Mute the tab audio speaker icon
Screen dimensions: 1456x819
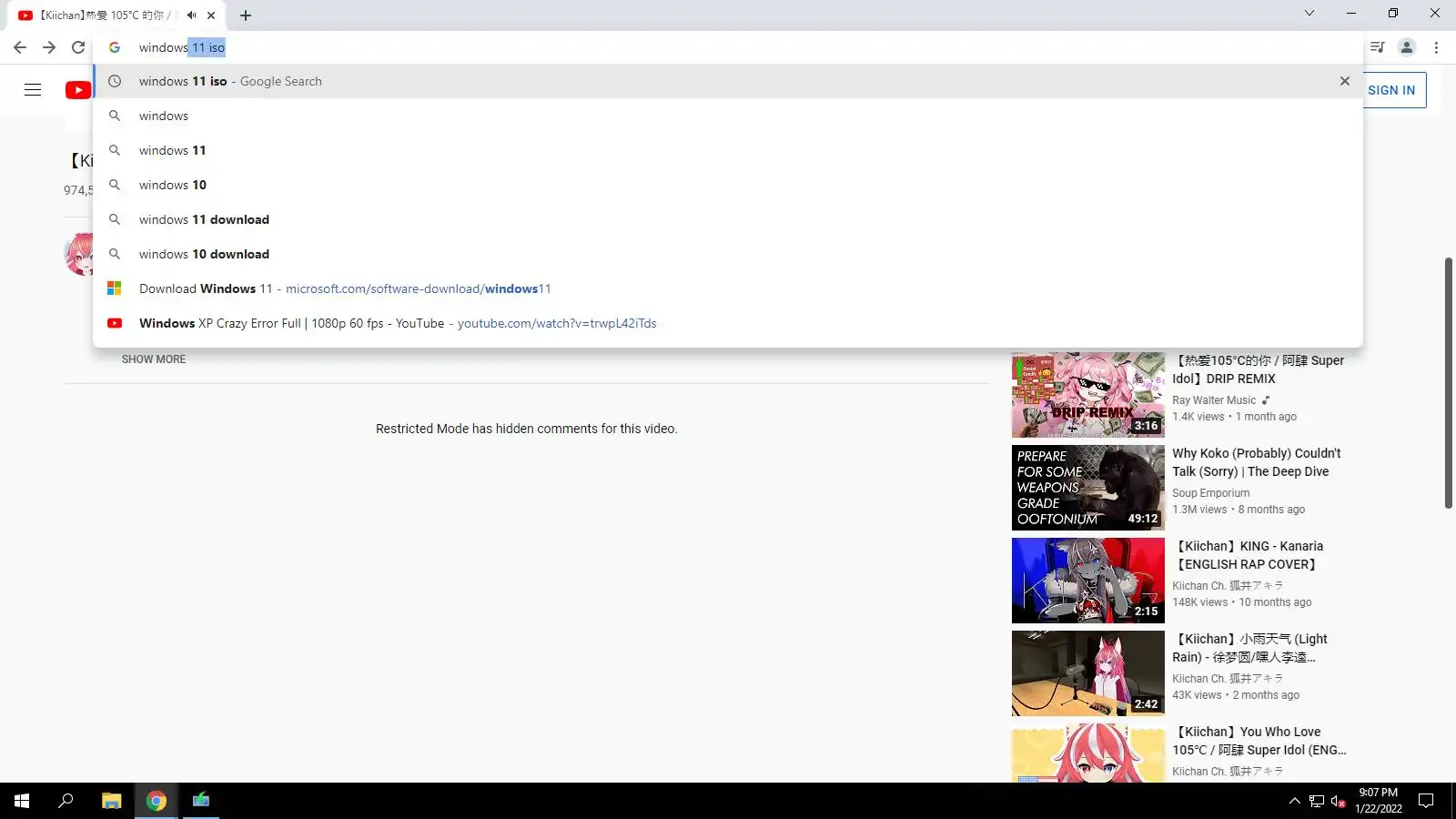point(191,15)
